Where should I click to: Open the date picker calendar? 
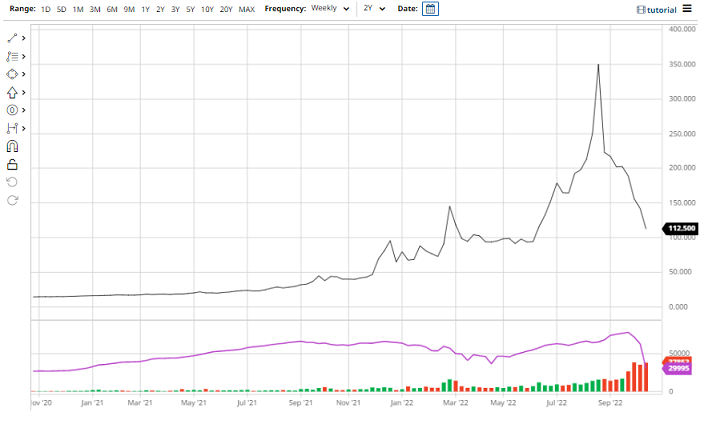pyautogui.click(x=430, y=9)
